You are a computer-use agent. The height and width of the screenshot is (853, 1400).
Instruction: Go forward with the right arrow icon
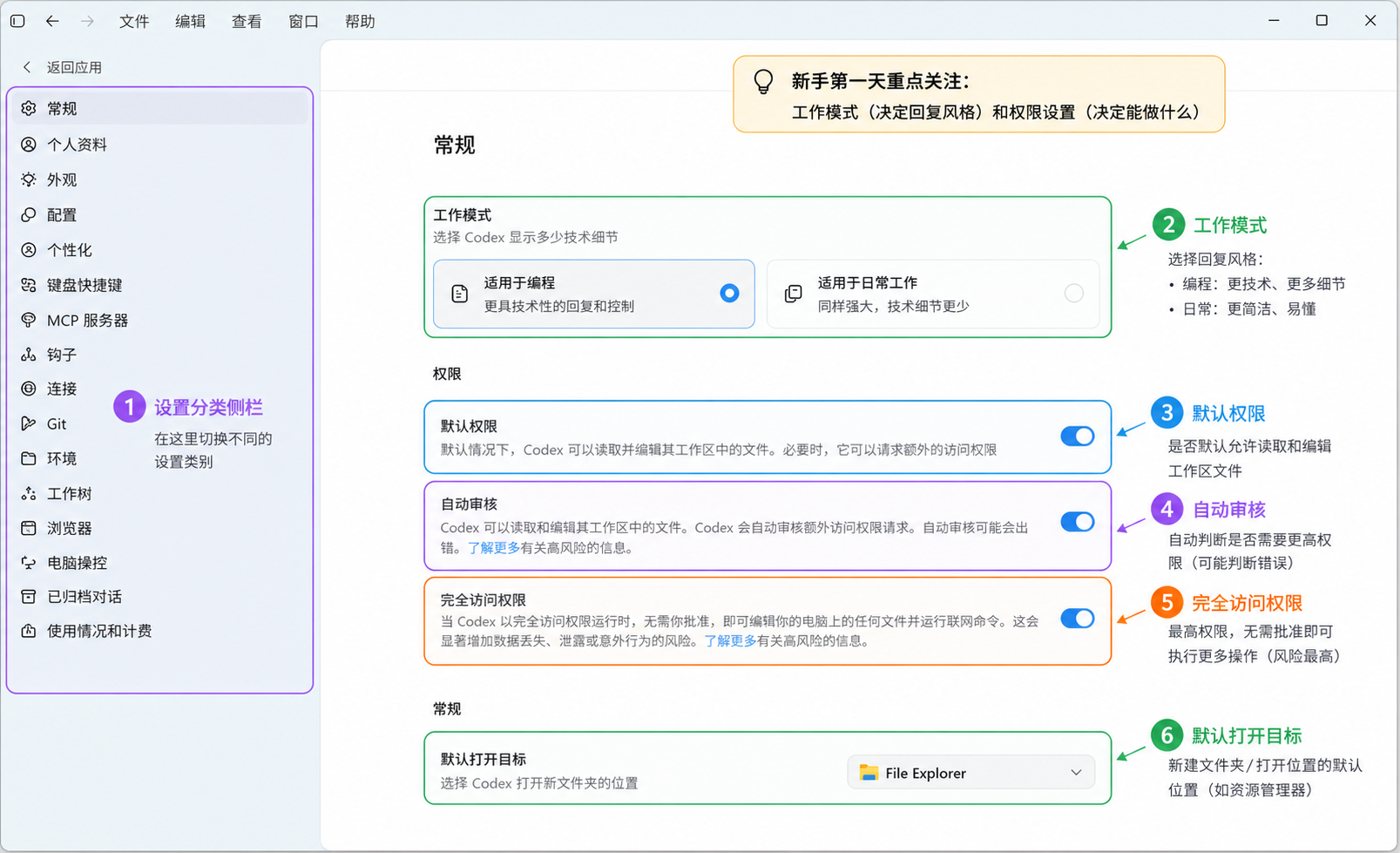87,21
